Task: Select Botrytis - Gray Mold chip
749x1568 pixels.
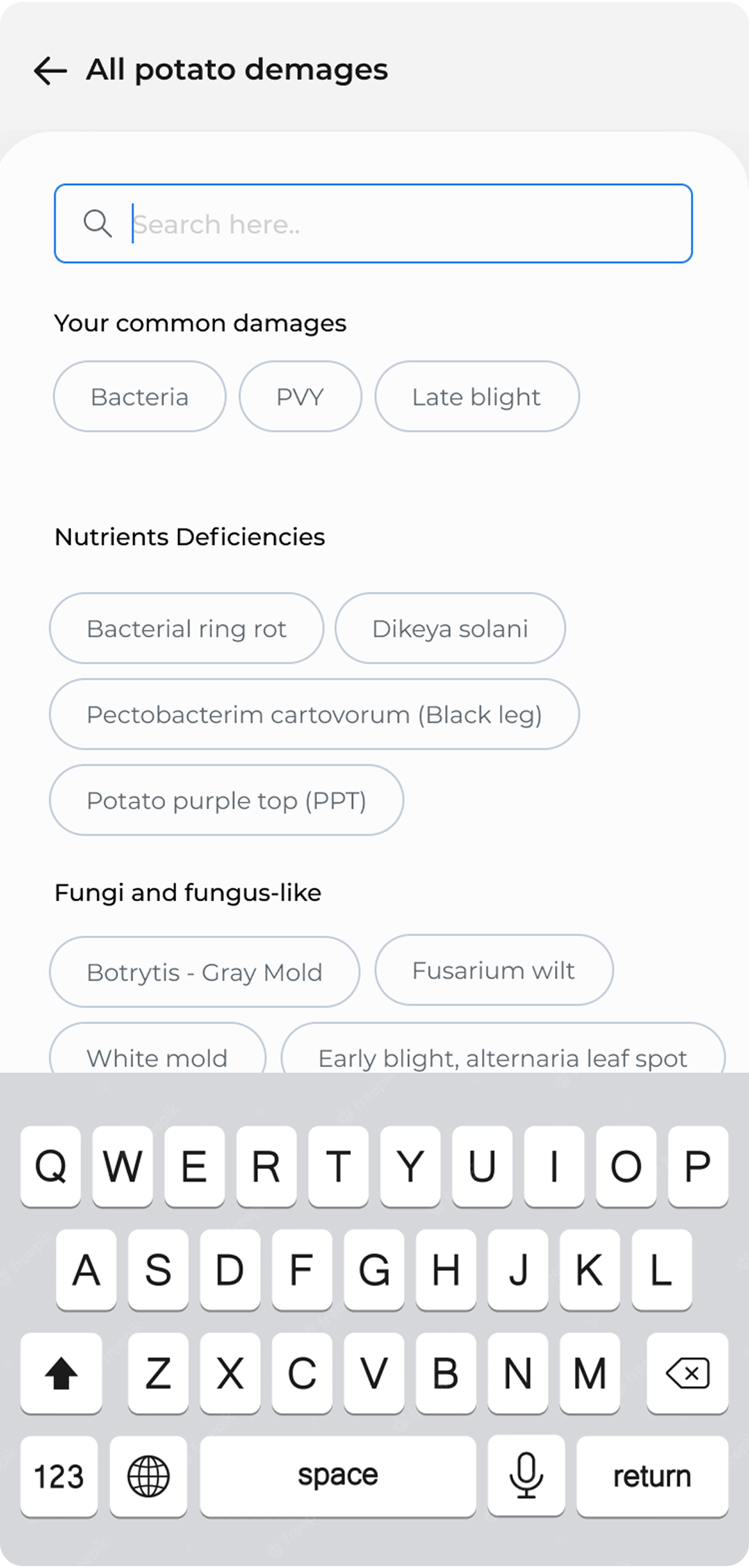Action: 204,972
